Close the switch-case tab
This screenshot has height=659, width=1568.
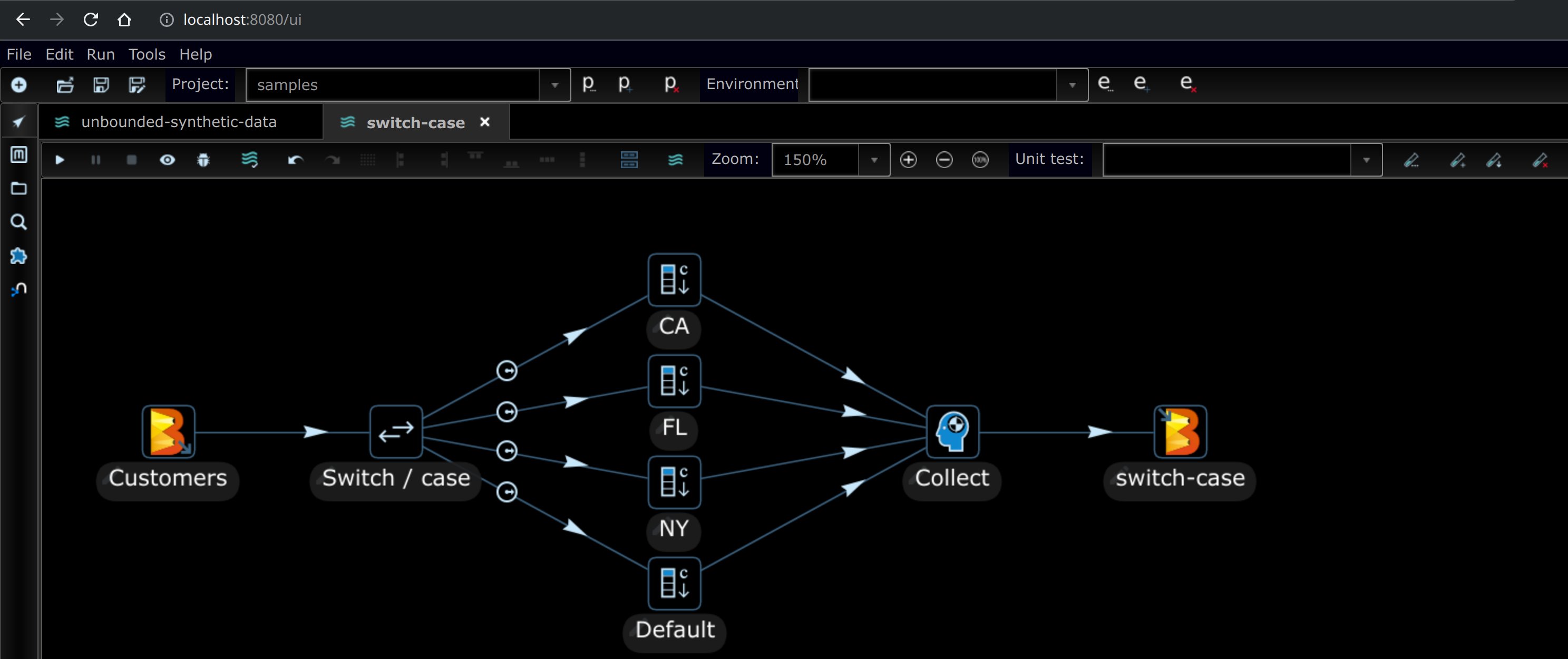484,122
